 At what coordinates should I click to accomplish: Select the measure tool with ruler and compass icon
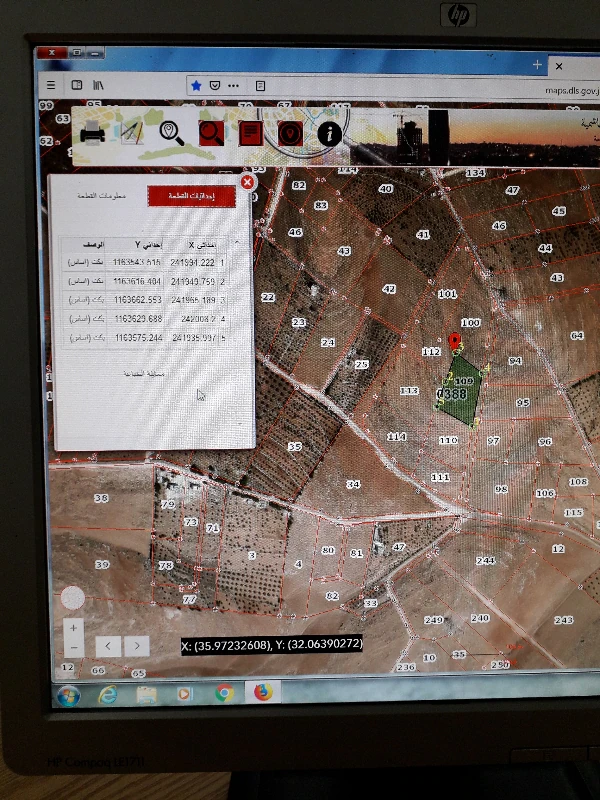coord(132,132)
